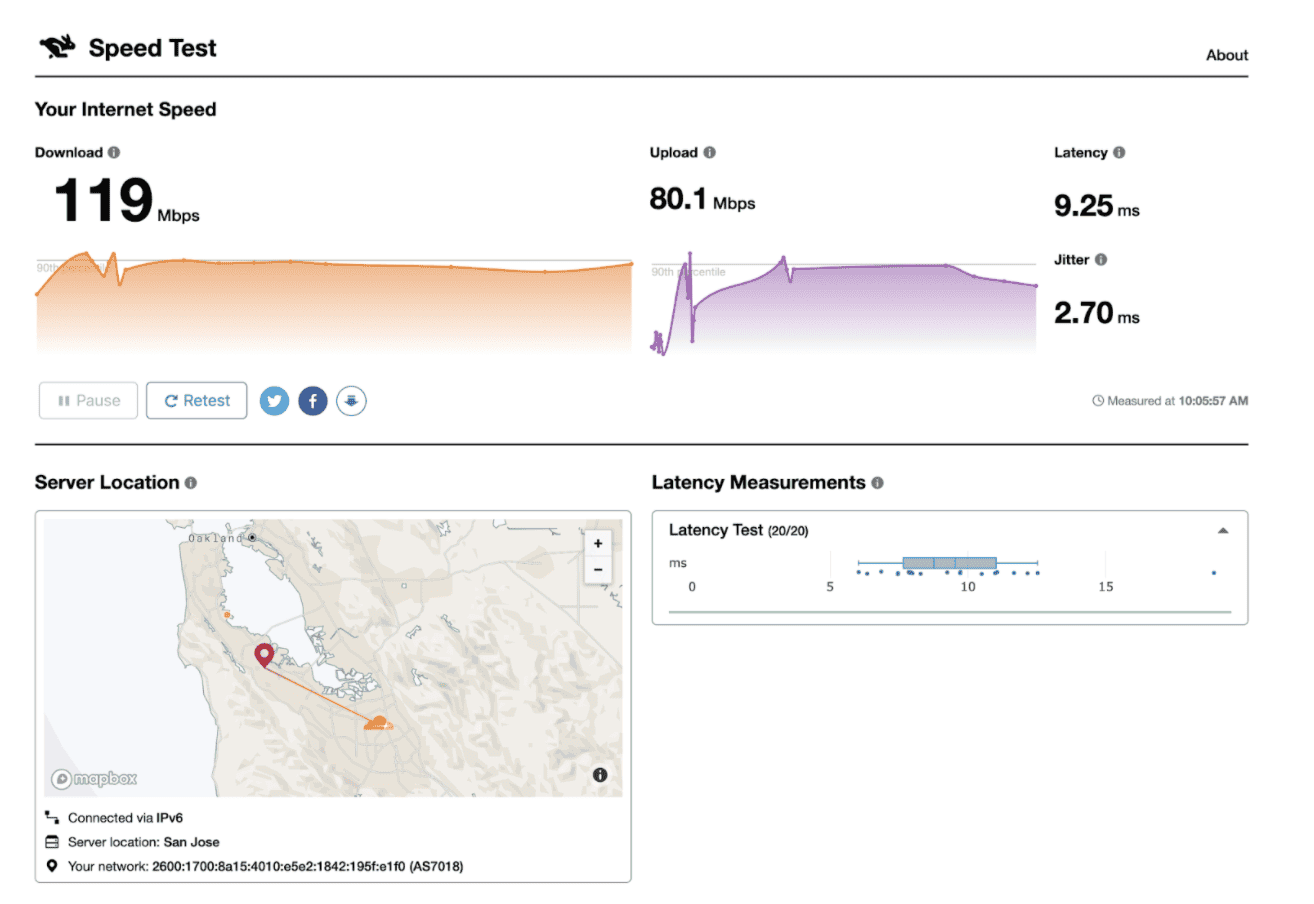Click the latency box plot
The height and width of the screenshot is (904, 1314).
pyautogui.click(x=948, y=564)
